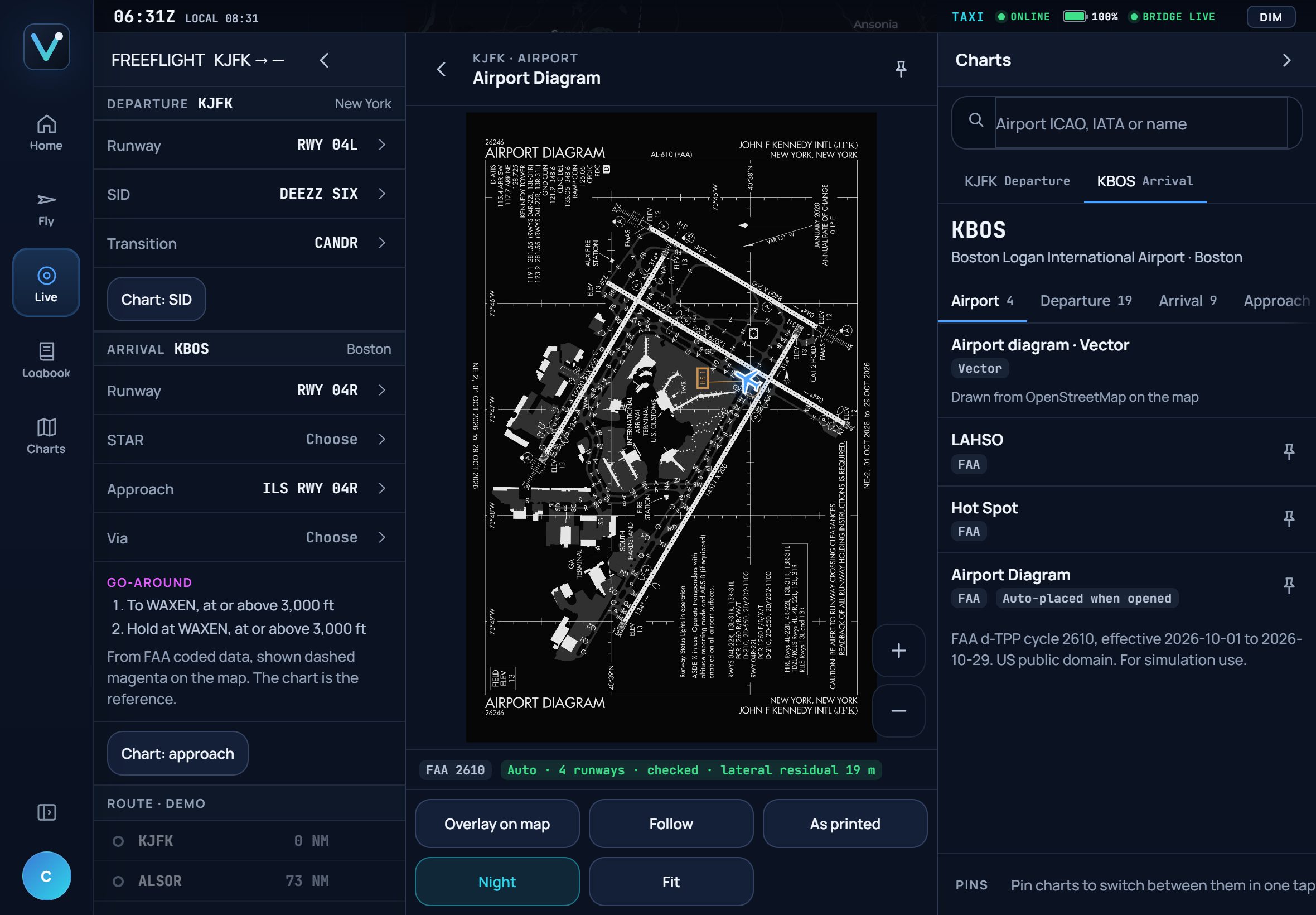This screenshot has height=915, width=1316.
Task: Expand STAR Choose selector
Action: [x=249, y=440]
